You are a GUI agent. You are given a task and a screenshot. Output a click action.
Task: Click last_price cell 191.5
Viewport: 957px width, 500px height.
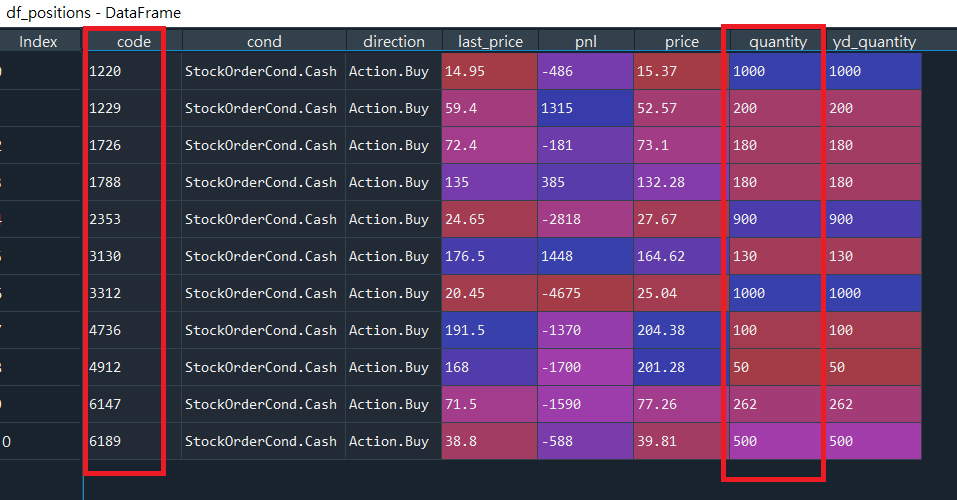point(489,330)
